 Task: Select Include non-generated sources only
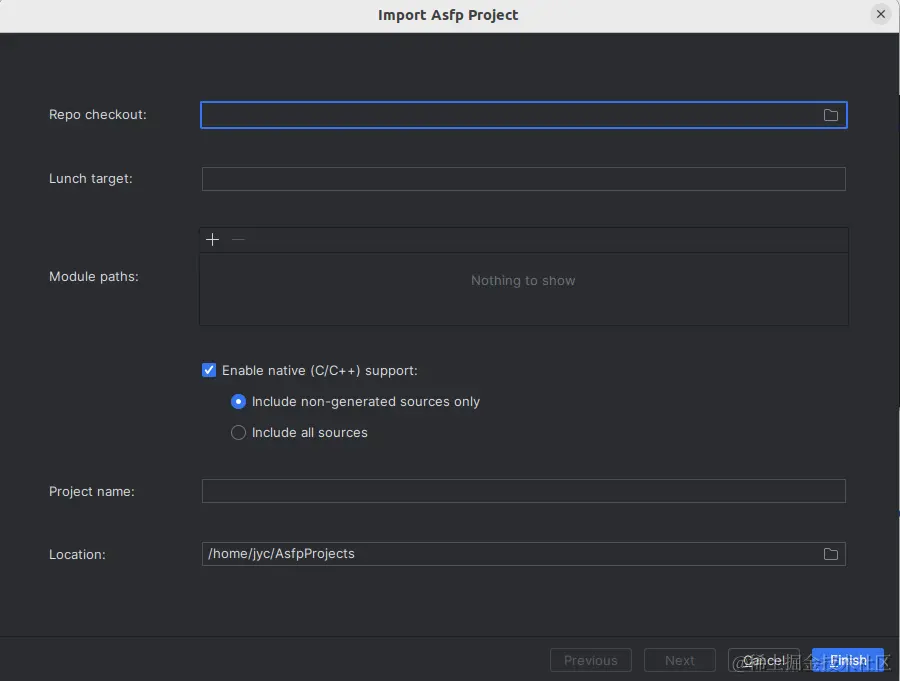click(x=238, y=402)
